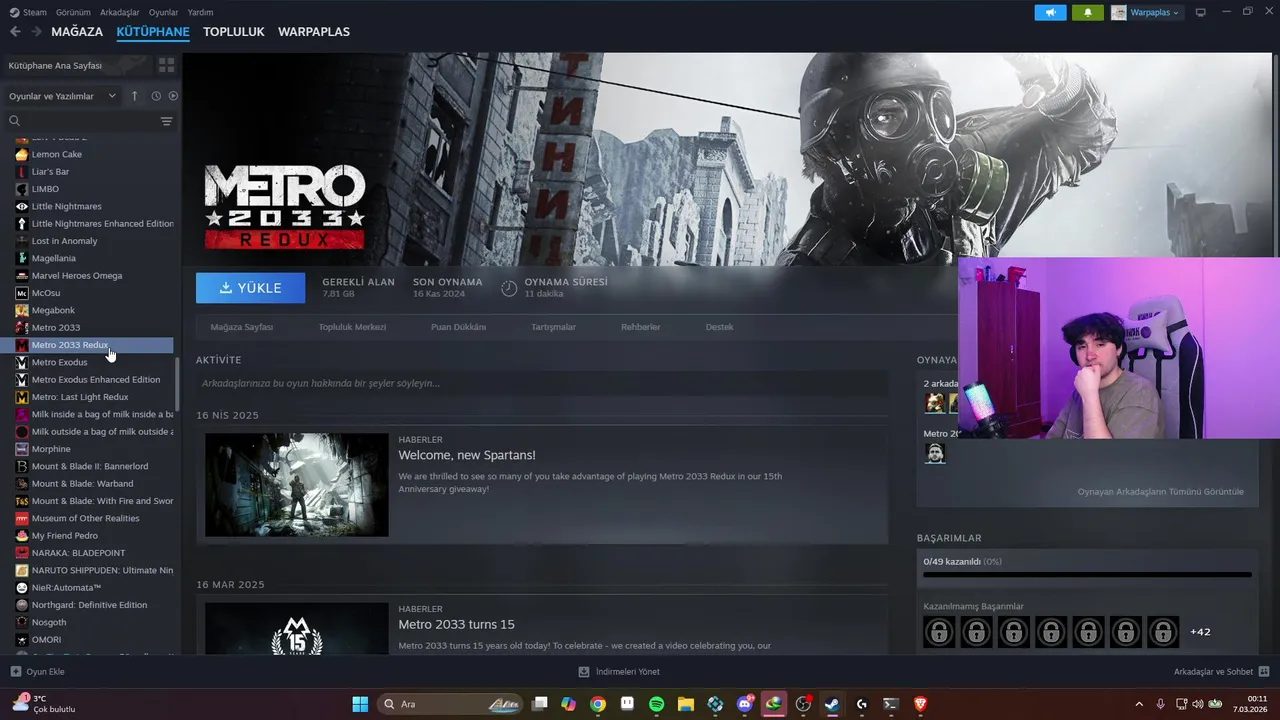Open İndirmeleri Yönet downloads manager

pos(619,672)
